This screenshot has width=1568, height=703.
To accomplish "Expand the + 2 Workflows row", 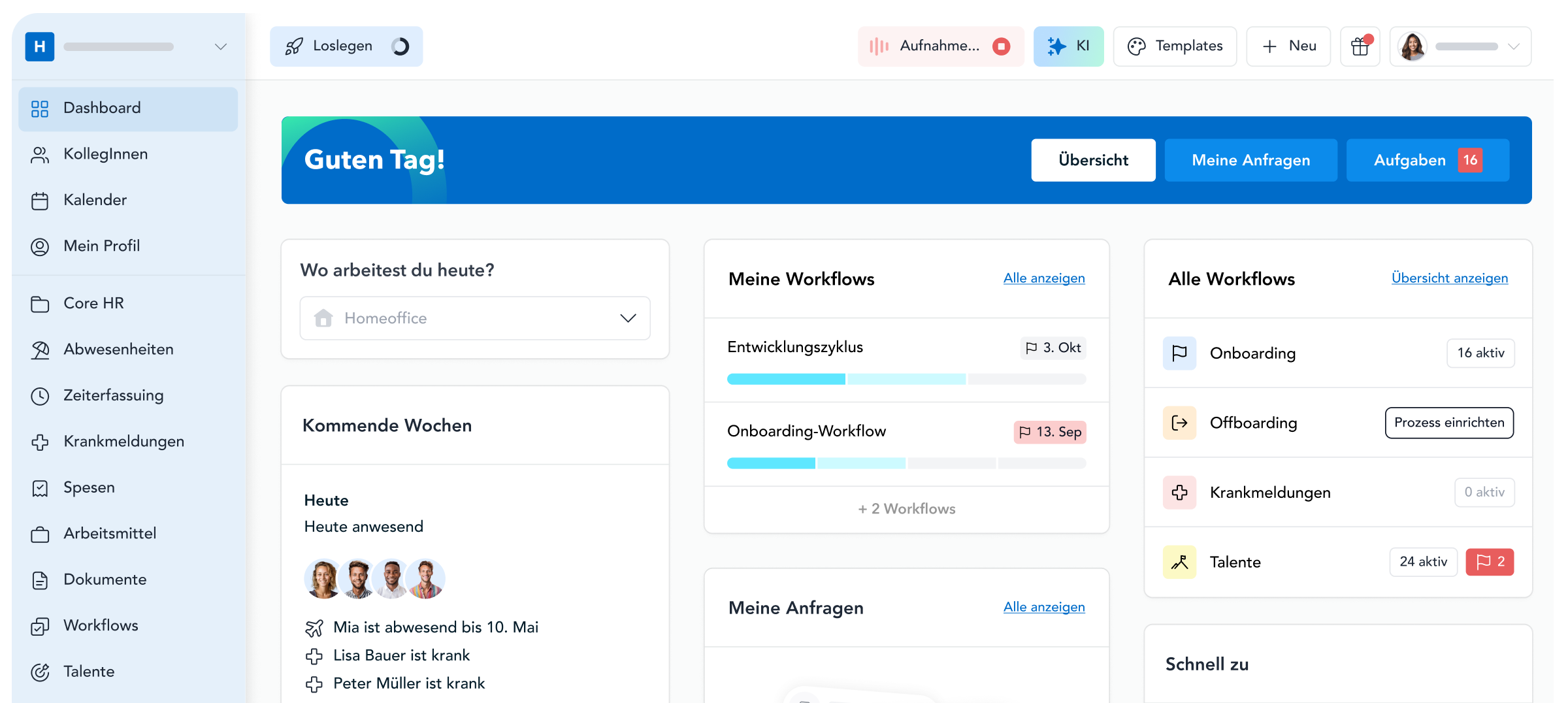I will [907, 509].
